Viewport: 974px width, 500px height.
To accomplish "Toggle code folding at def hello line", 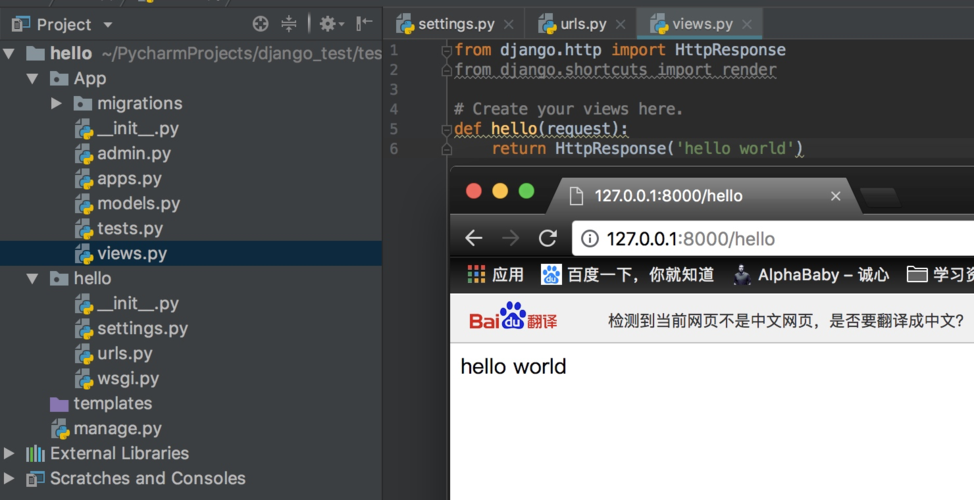I will point(446,129).
